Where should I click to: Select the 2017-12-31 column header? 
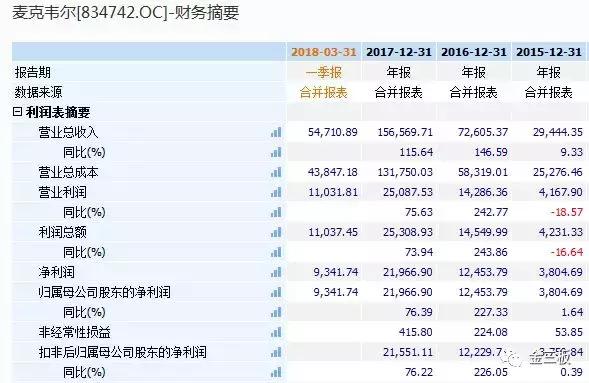click(399, 52)
